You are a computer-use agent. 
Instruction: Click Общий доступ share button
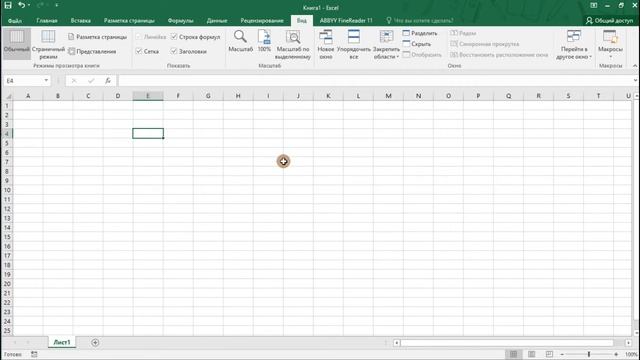coord(609,20)
